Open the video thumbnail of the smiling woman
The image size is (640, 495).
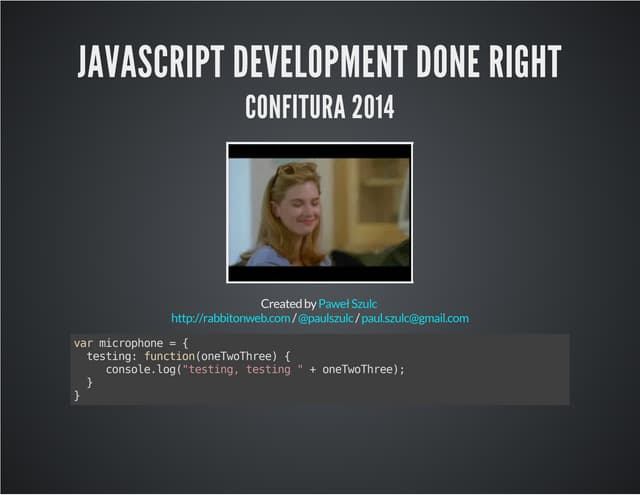click(x=319, y=212)
